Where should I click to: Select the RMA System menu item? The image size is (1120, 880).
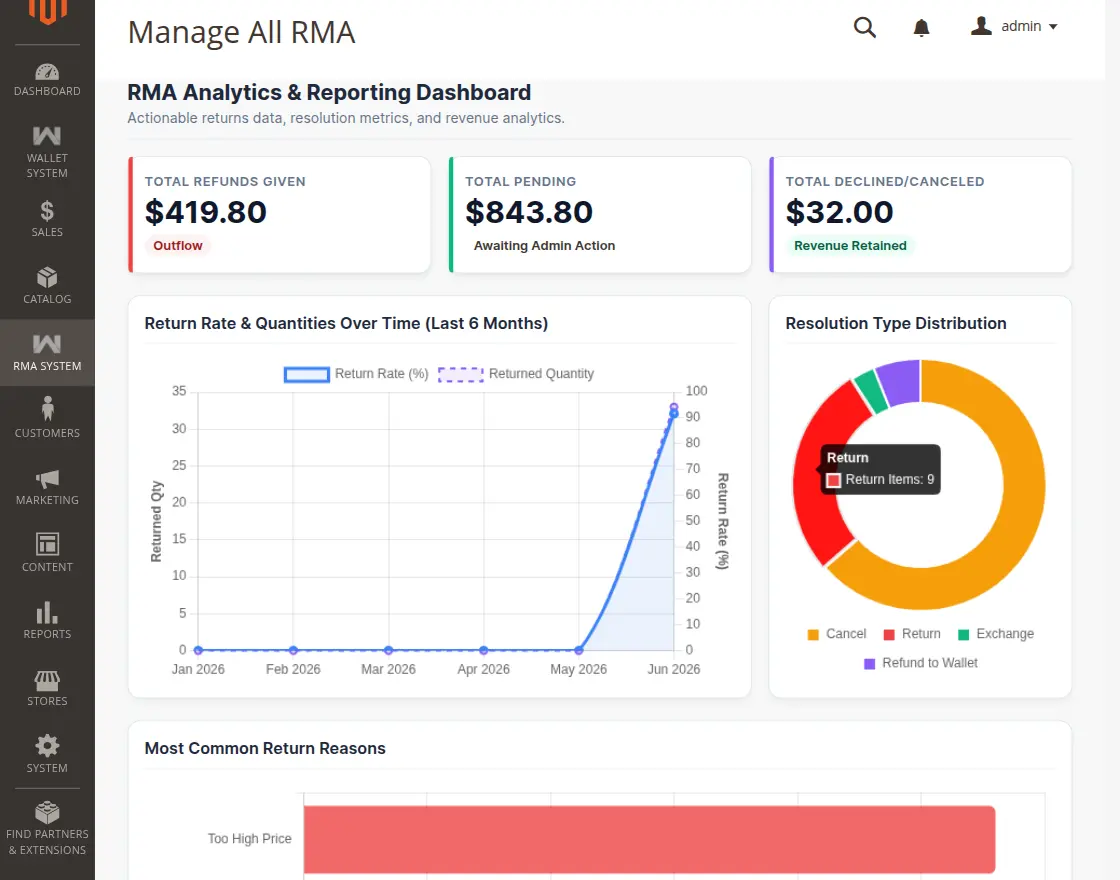[x=47, y=353]
